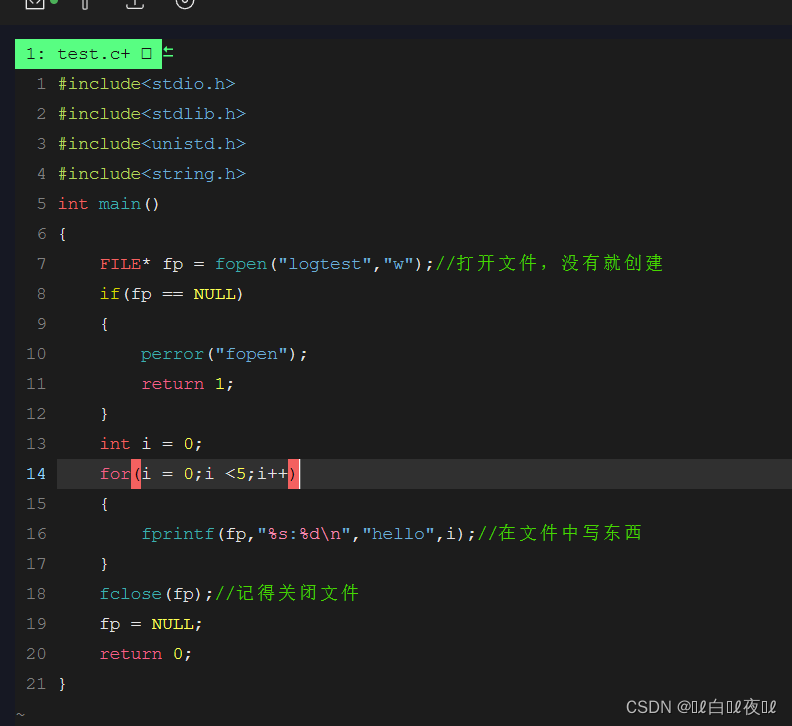Click the comment '//打开文件，没有就创建'

(550, 263)
